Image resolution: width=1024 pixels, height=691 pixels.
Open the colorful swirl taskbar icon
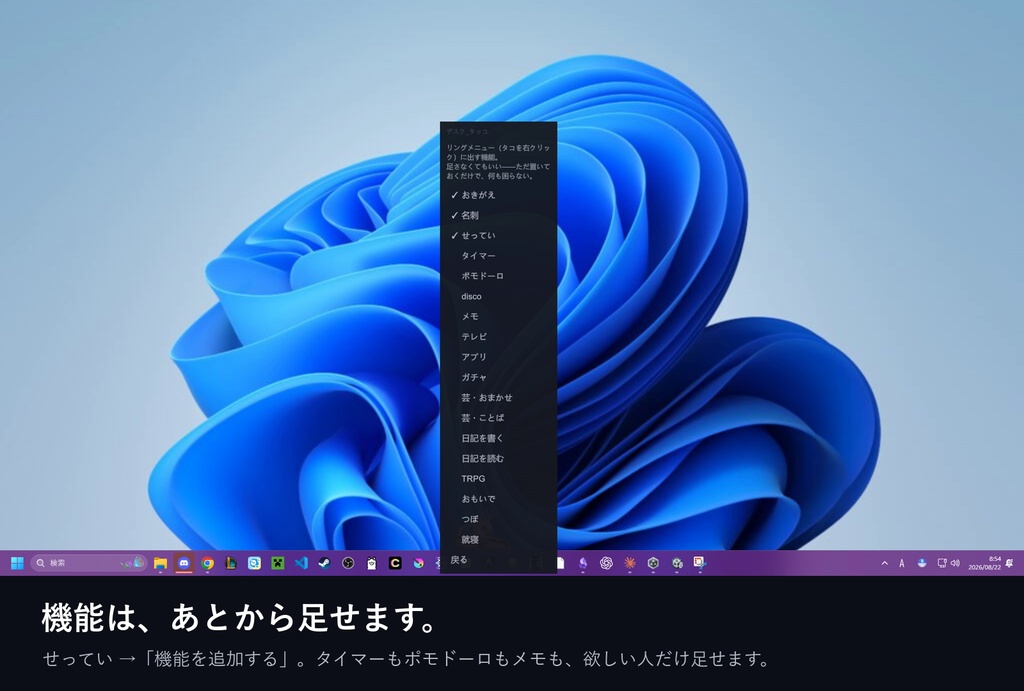pyautogui.click(x=419, y=563)
